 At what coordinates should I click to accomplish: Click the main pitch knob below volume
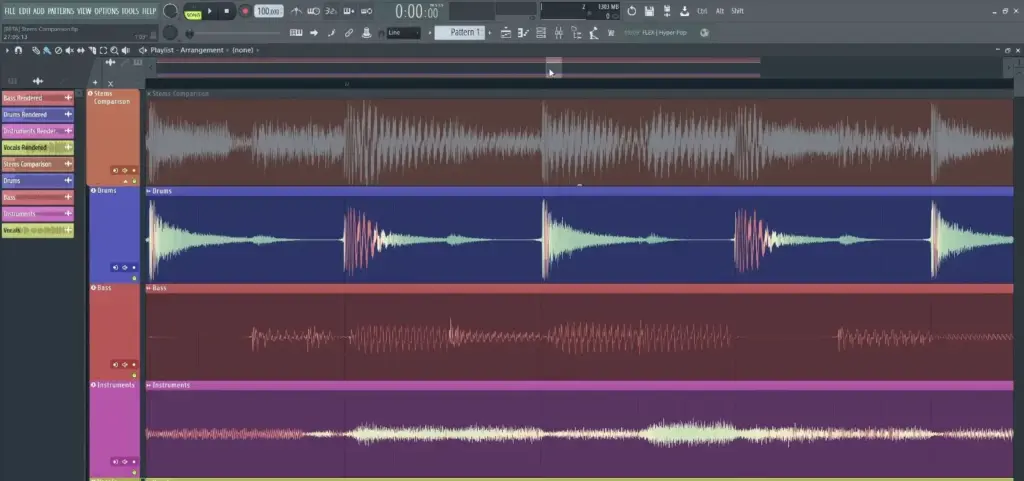coord(170,33)
